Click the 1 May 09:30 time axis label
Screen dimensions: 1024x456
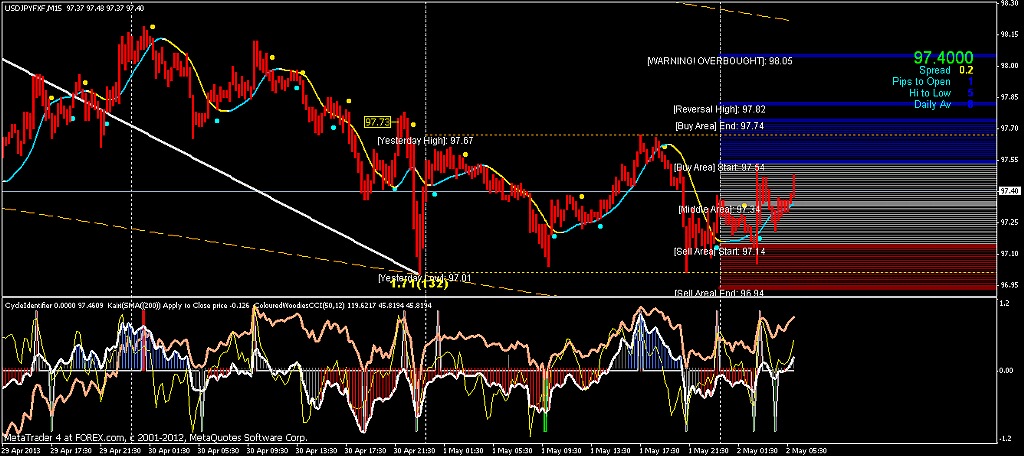[564, 450]
